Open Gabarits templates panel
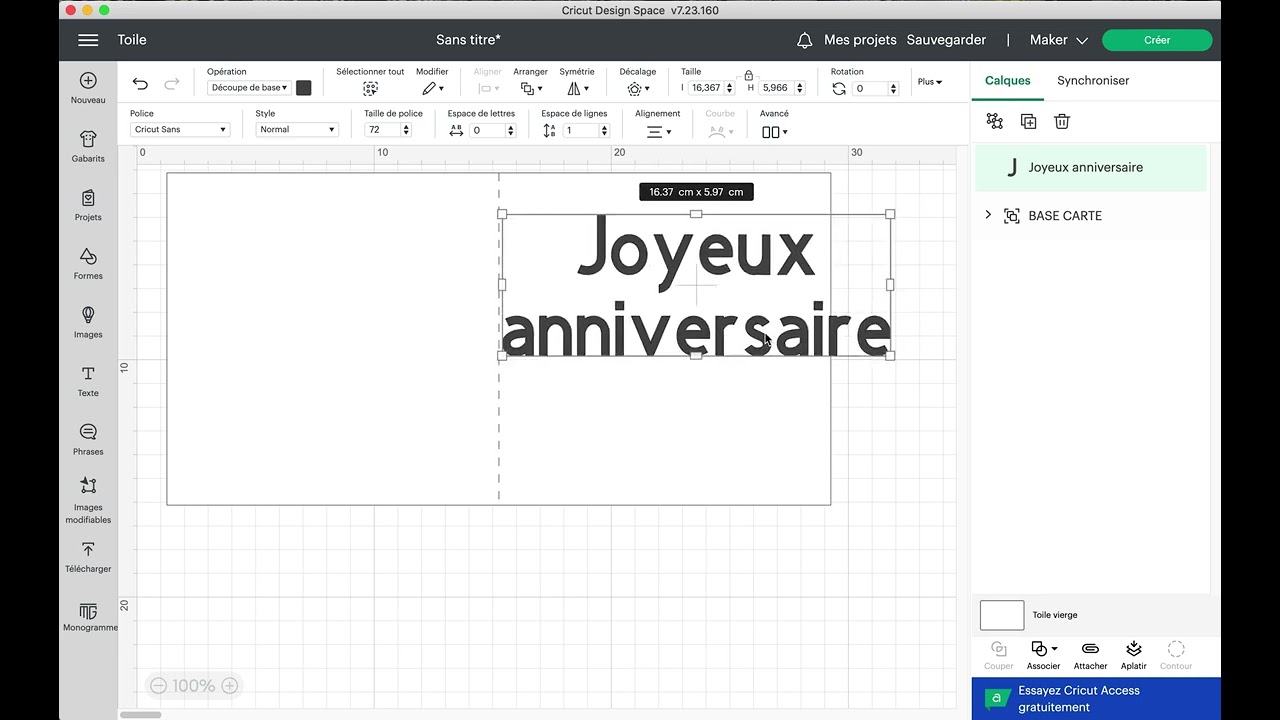1280x720 pixels. pos(88,146)
